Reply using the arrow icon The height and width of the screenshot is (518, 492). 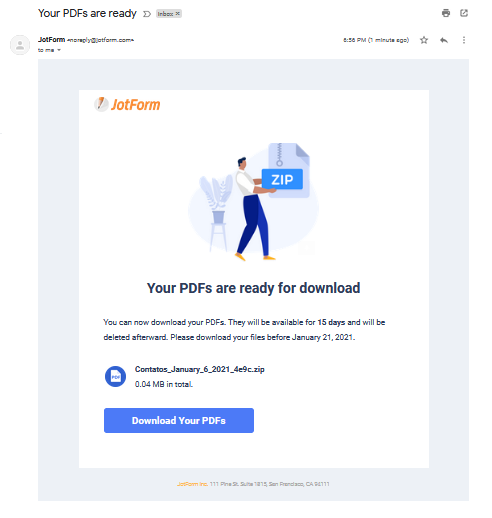point(444,40)
